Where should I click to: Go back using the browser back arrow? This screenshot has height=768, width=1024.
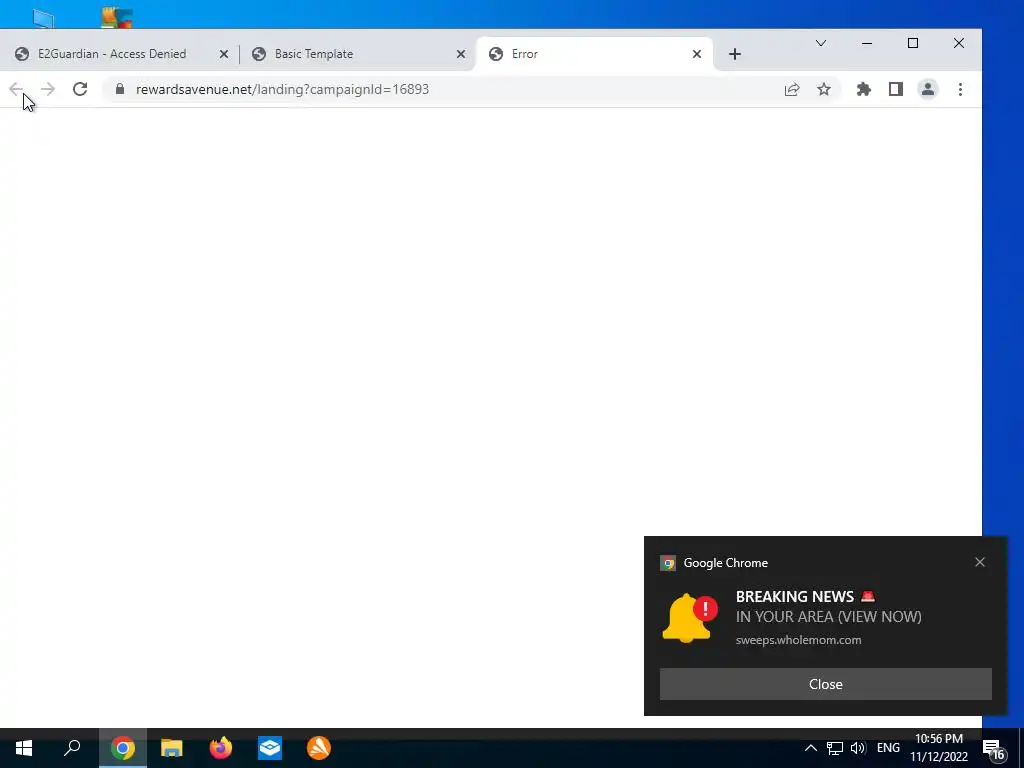[x=16, y=89]
